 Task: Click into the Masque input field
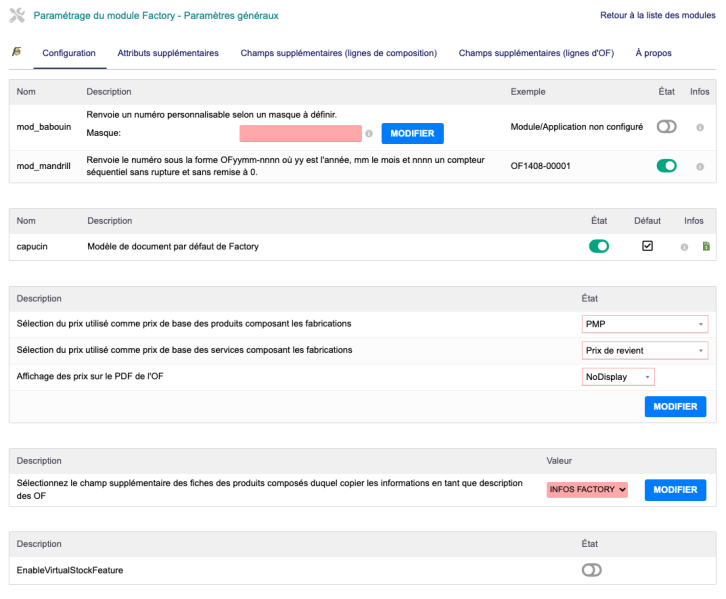[x=300, y=133]
